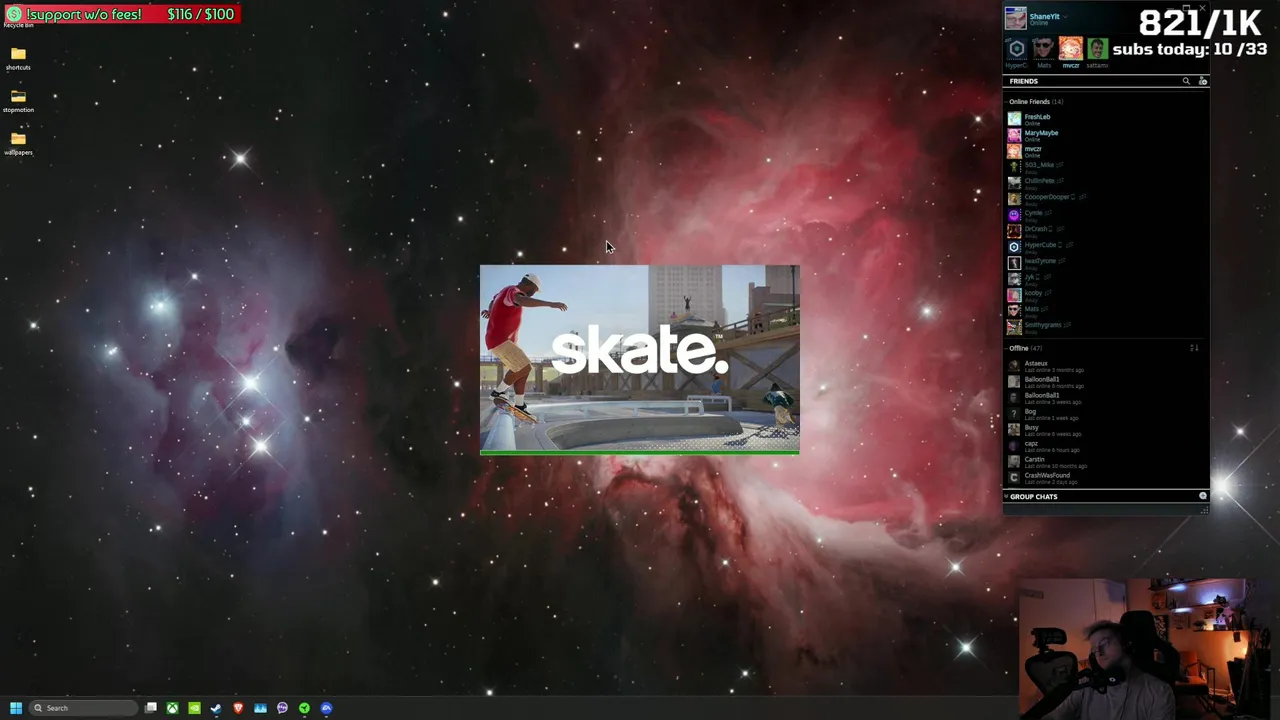Open the Mats favorite chat avatar

coord(1043,49)
